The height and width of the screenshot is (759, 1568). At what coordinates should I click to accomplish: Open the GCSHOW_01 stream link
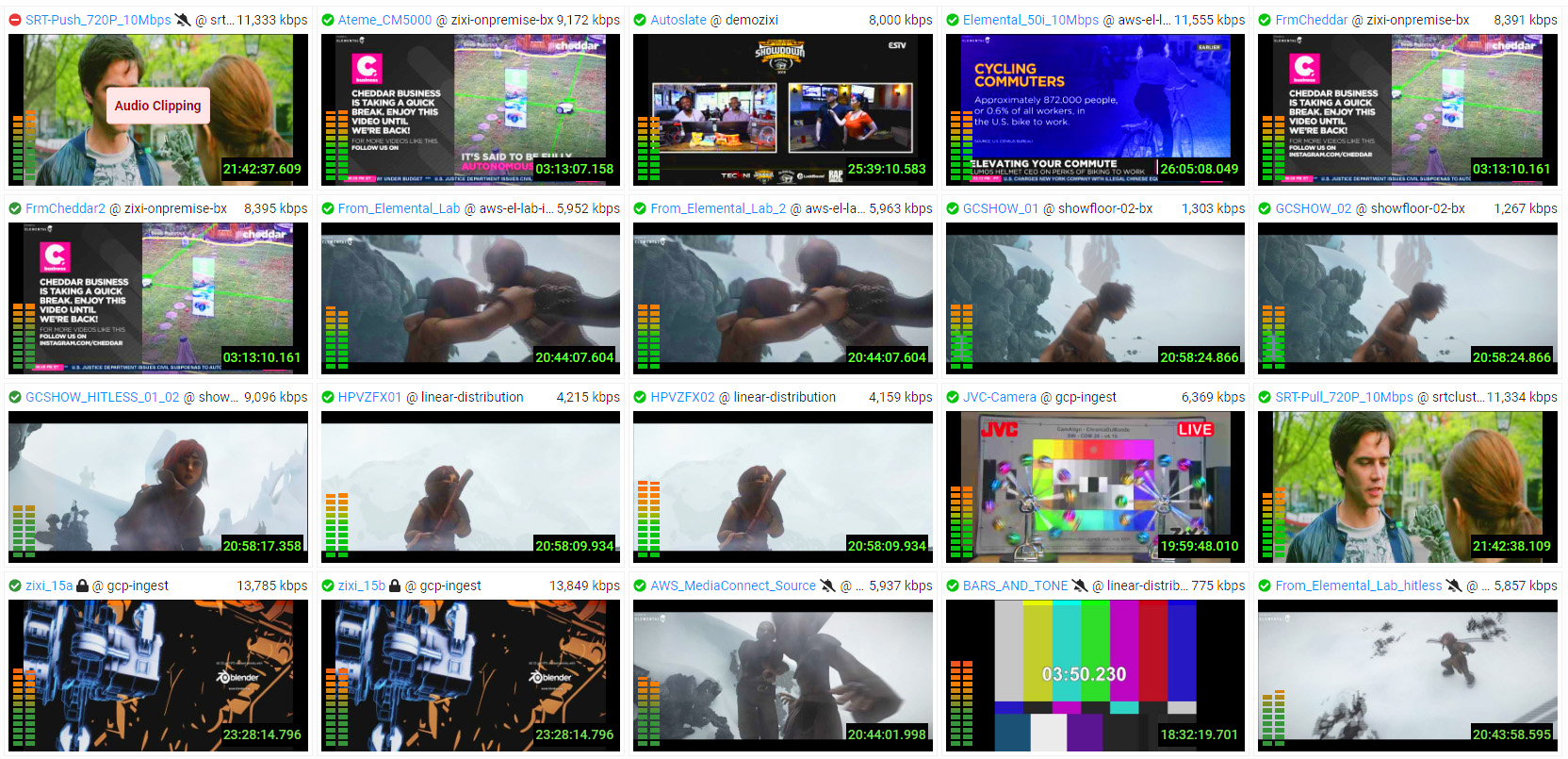coord(1001,208)
